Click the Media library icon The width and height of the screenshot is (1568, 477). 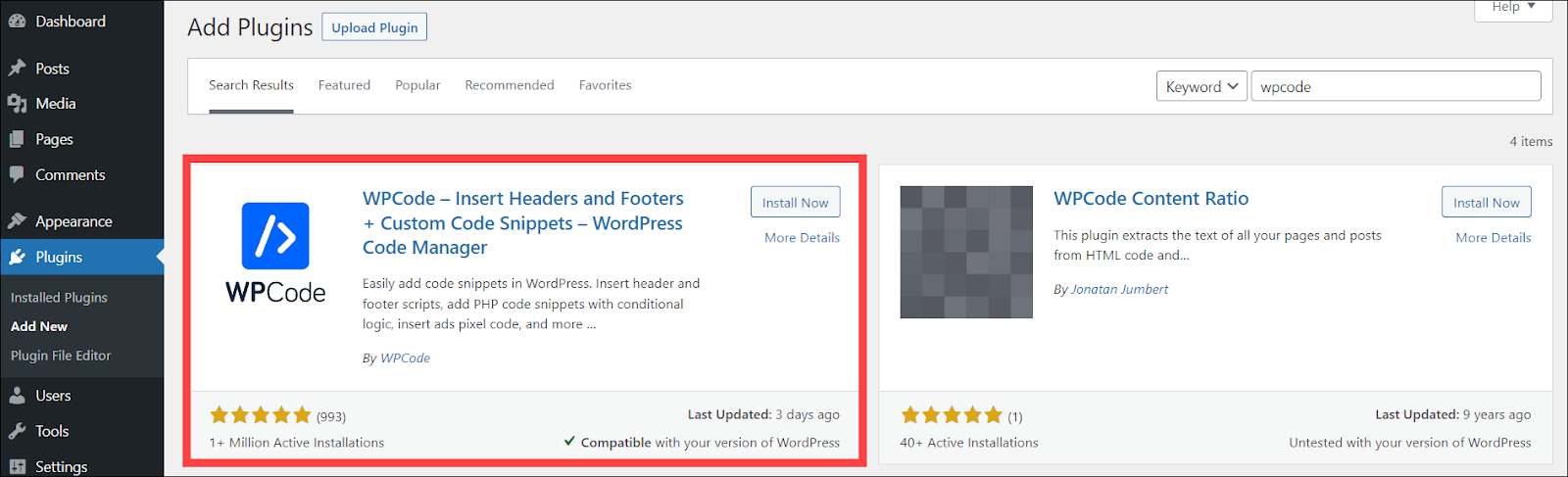[17, 103]
